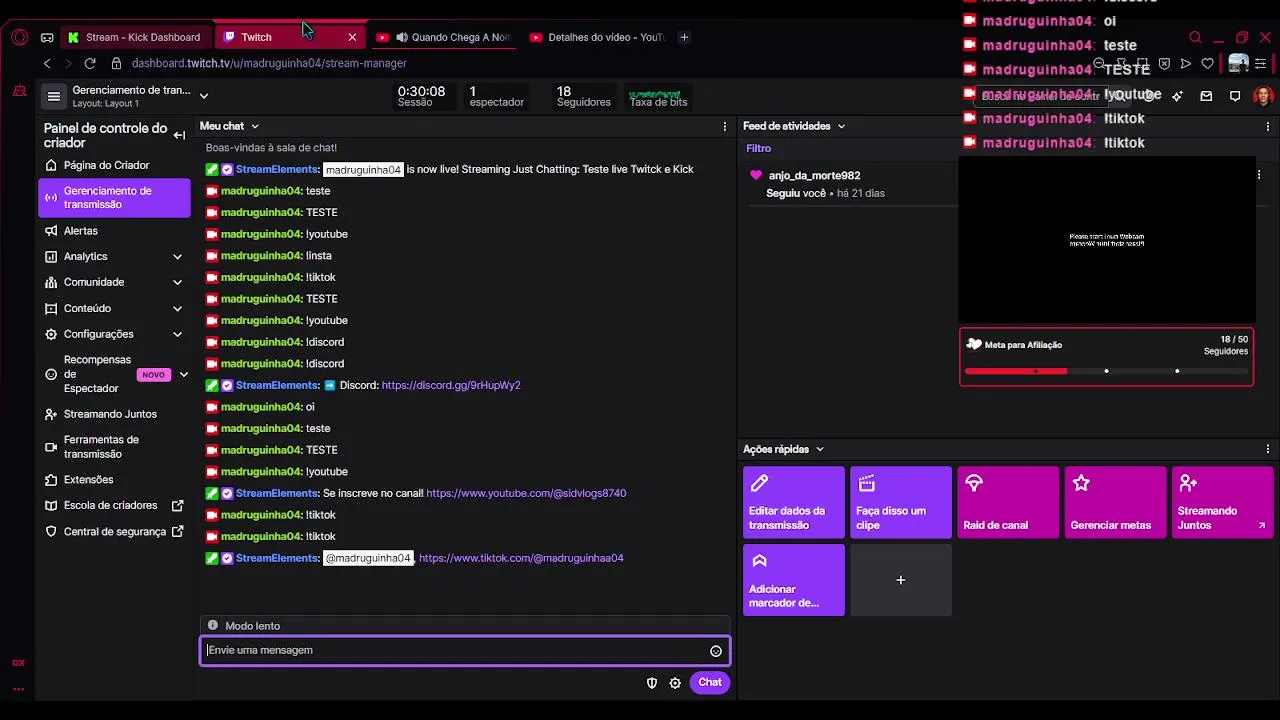
Task: Open chat settings gear icon
Action: click(x=675, y=683)
